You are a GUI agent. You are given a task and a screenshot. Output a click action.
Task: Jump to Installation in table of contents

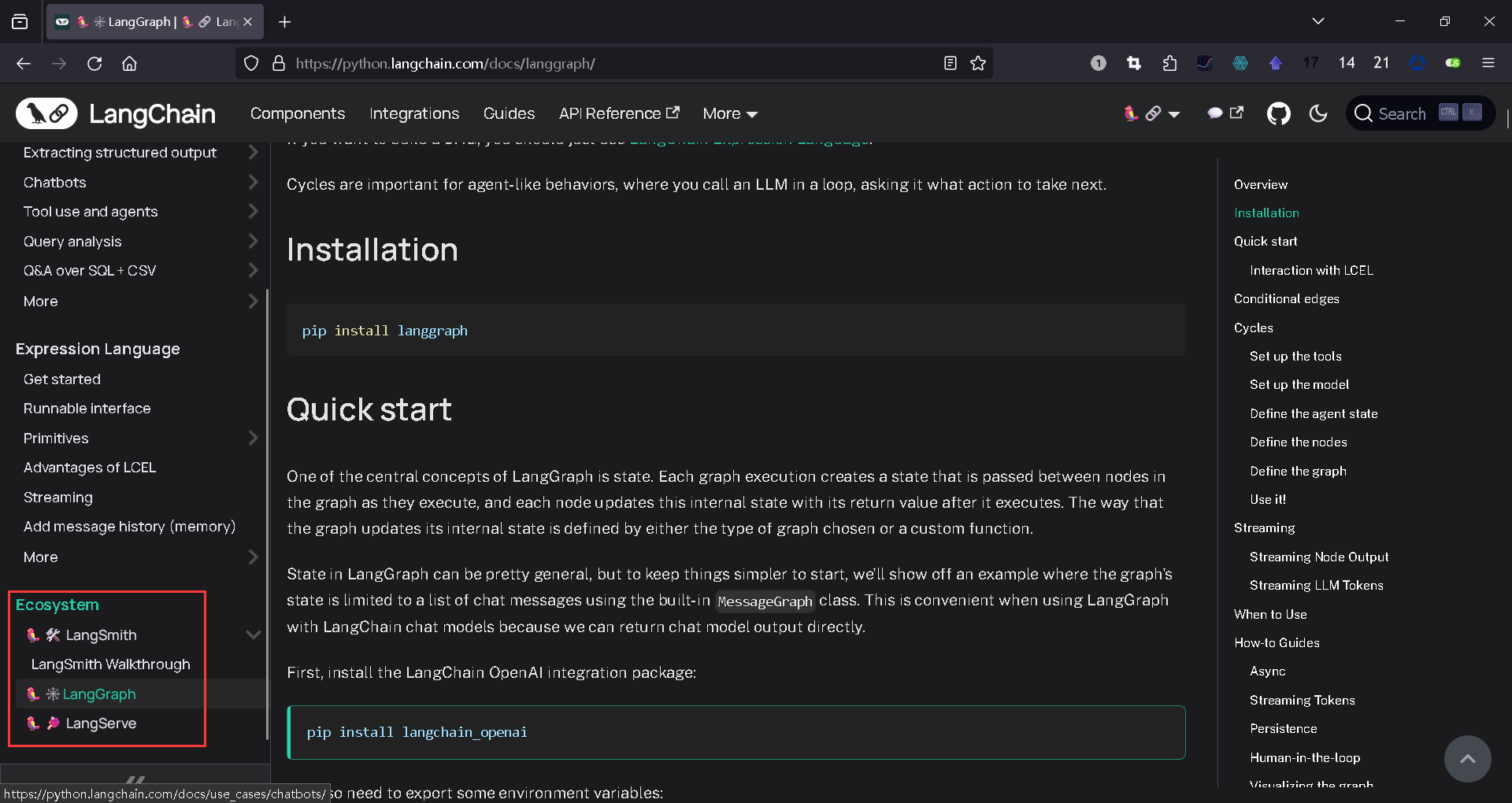[x=1266, y=213]
